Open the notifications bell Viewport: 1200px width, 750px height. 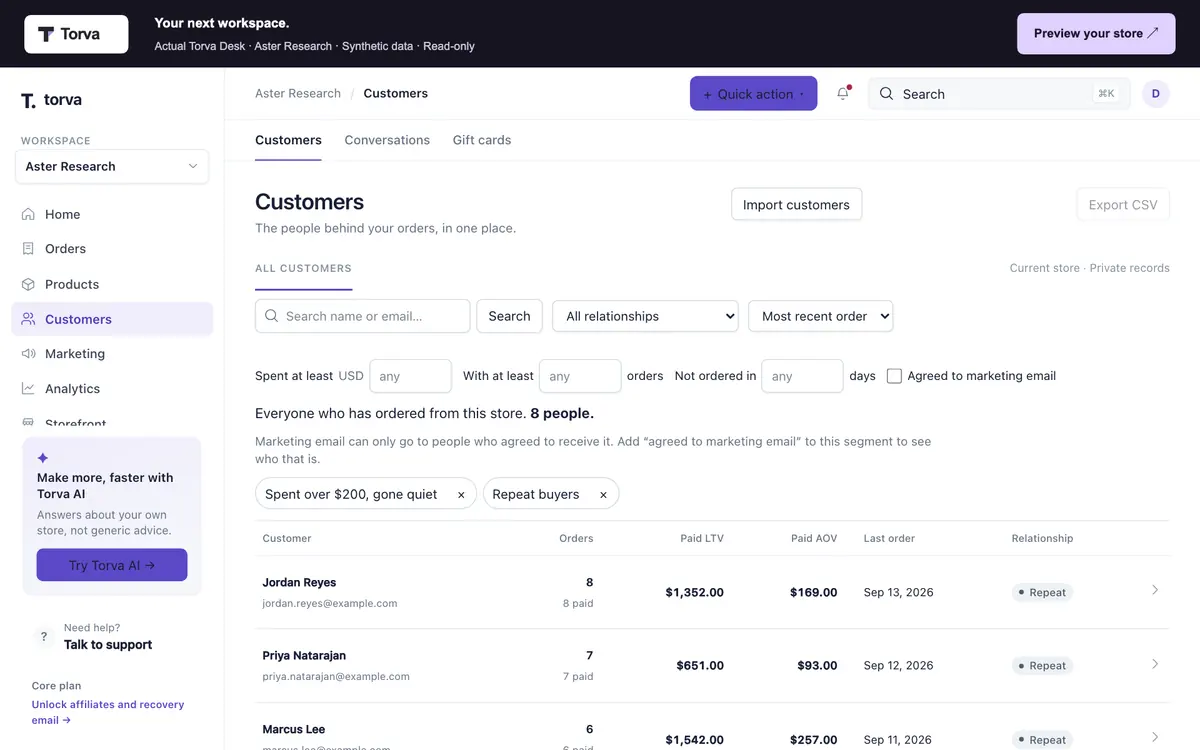pos(843,94)
